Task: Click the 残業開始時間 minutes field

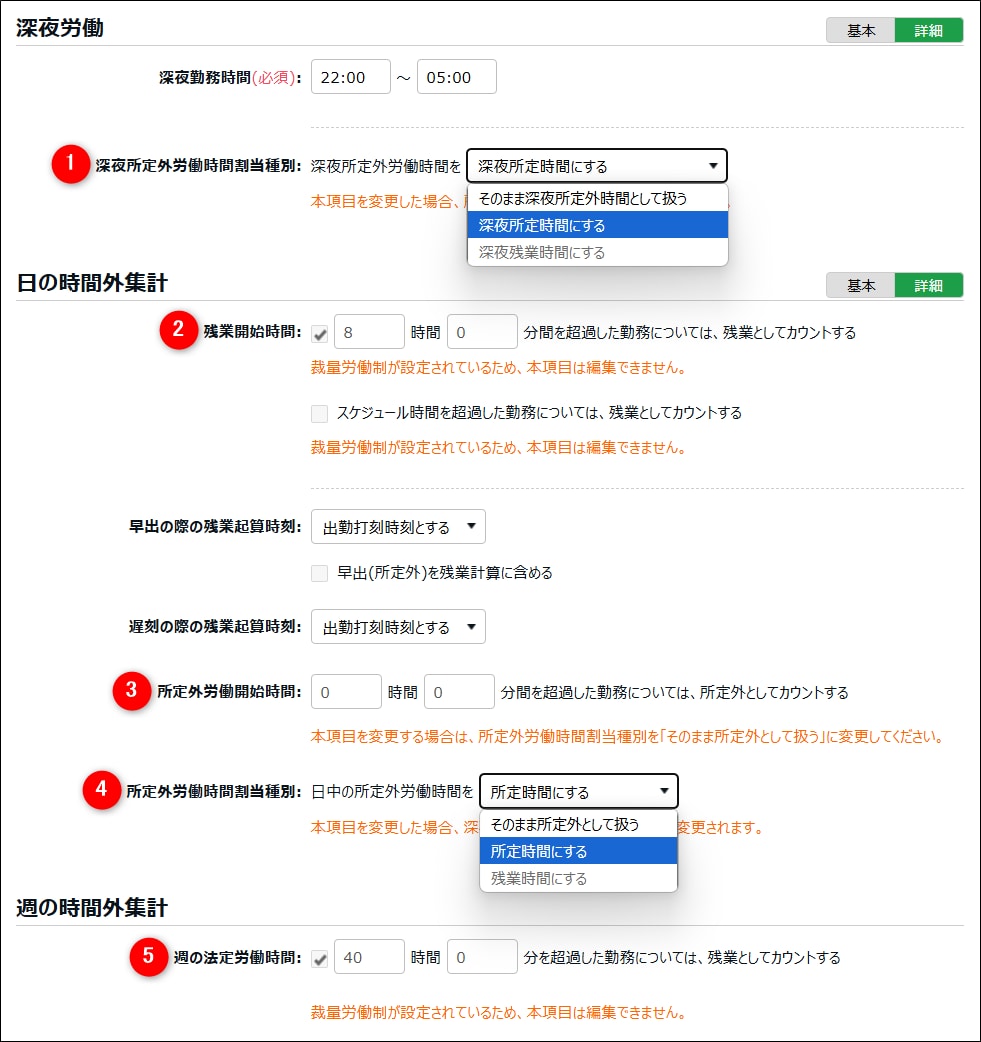Action: click(x=482, y=332)
